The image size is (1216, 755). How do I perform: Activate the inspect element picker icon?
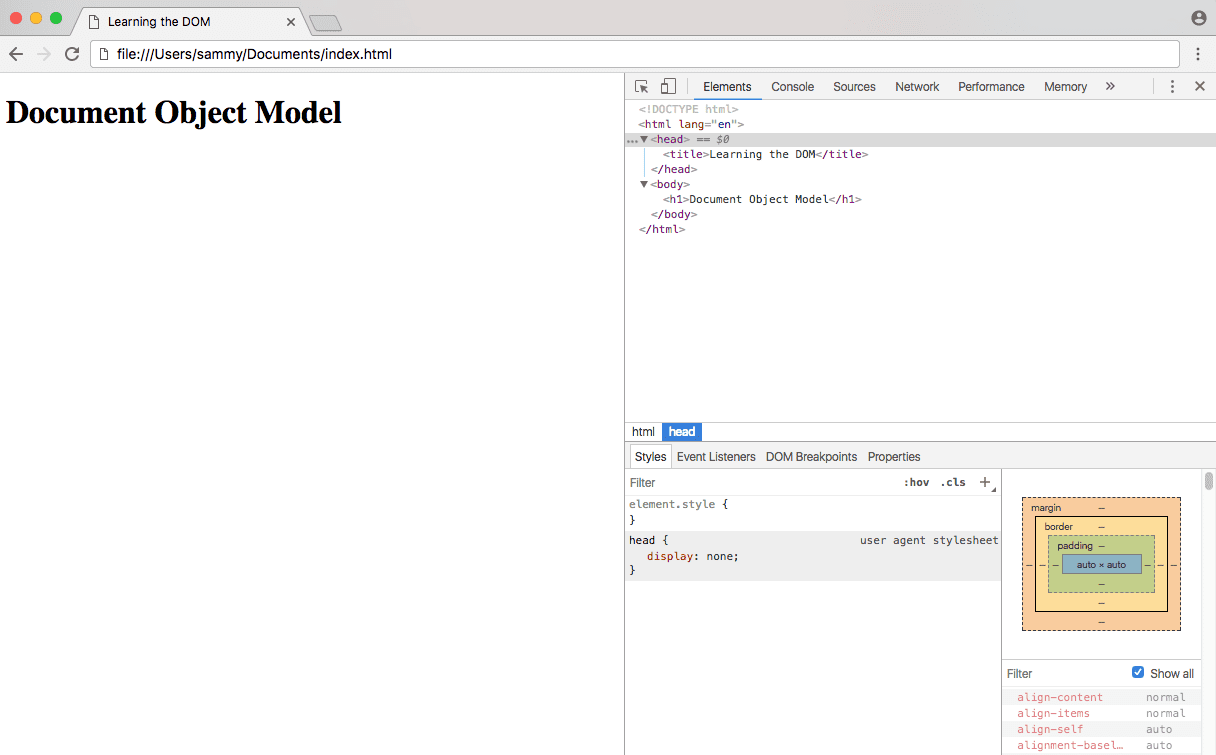point(642,87)
